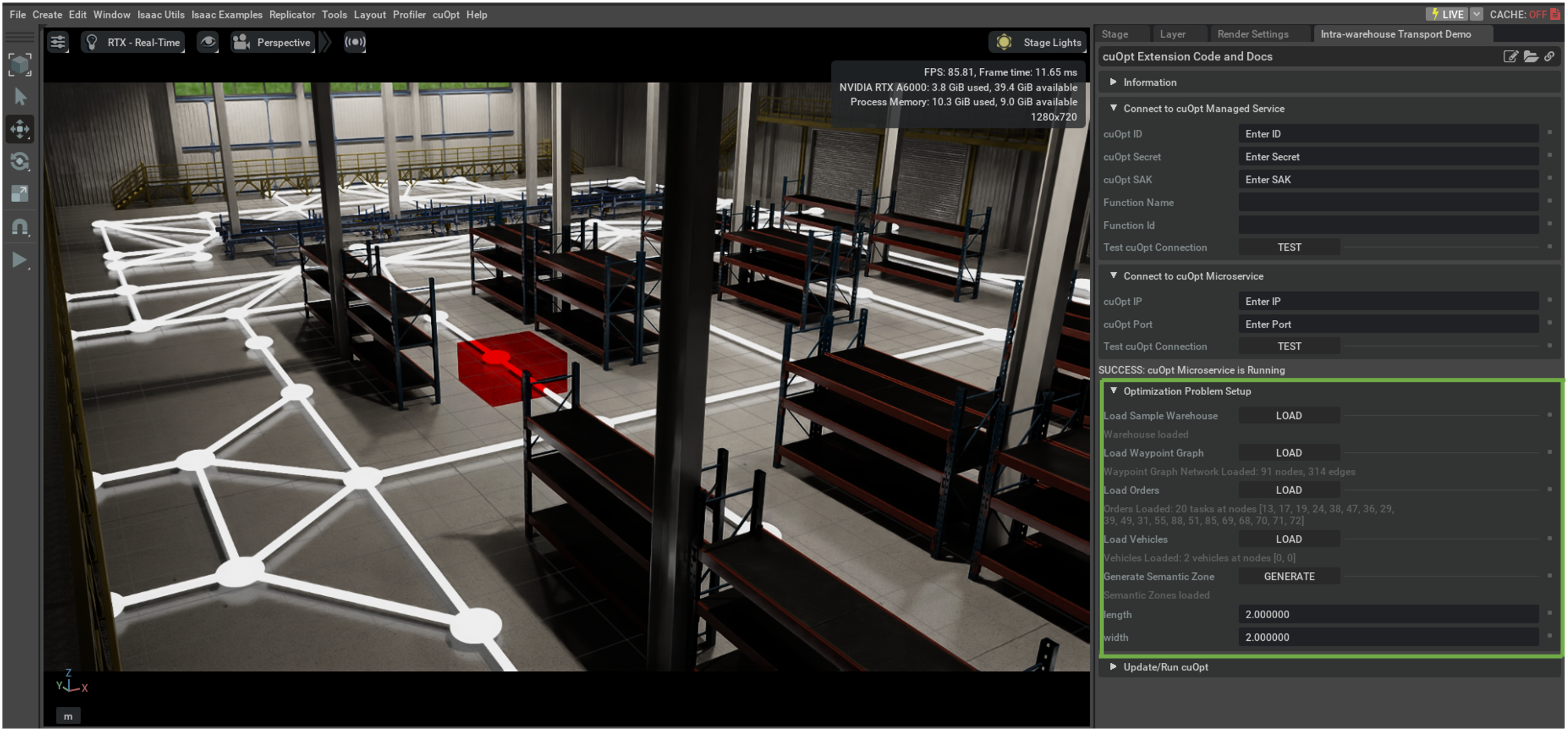This screenshot has height=730, width=1568.
Task: Activate the Scale tool
Action: pyautogui.click(x=20, y=194)
